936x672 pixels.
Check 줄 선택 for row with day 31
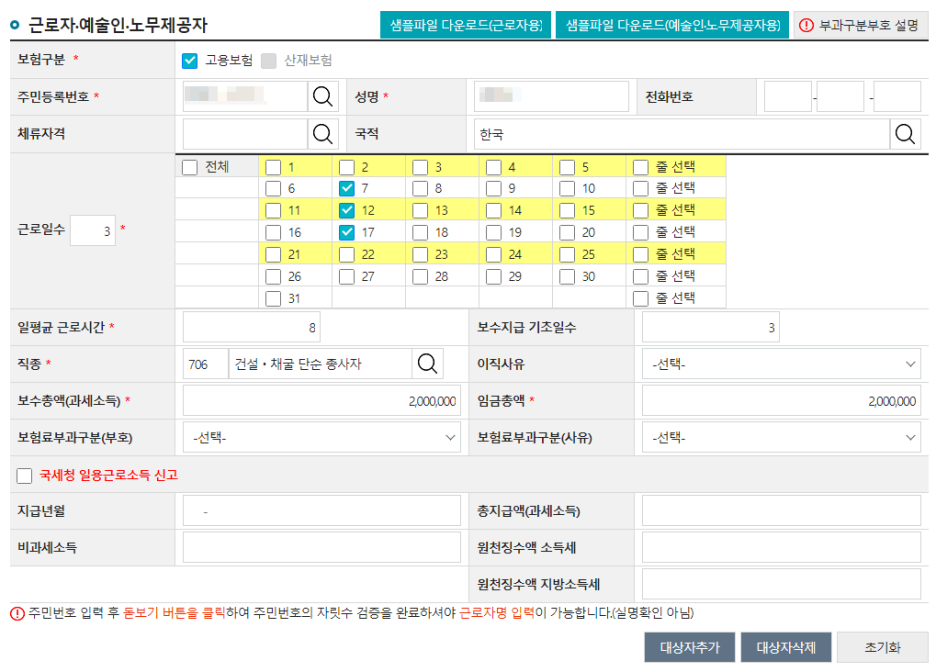pos(641,298)
